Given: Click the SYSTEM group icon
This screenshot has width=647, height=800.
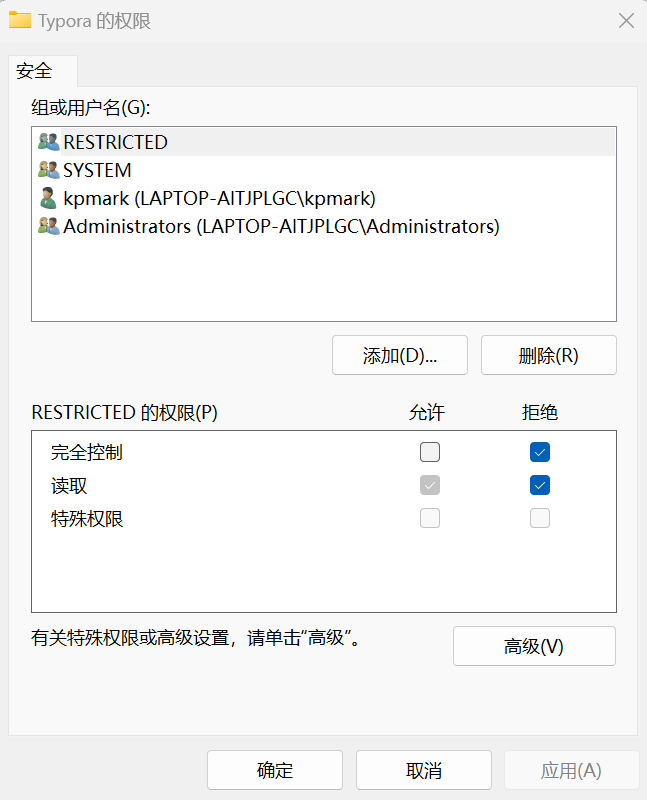Looking at the screenshot, I should point(48,170).
